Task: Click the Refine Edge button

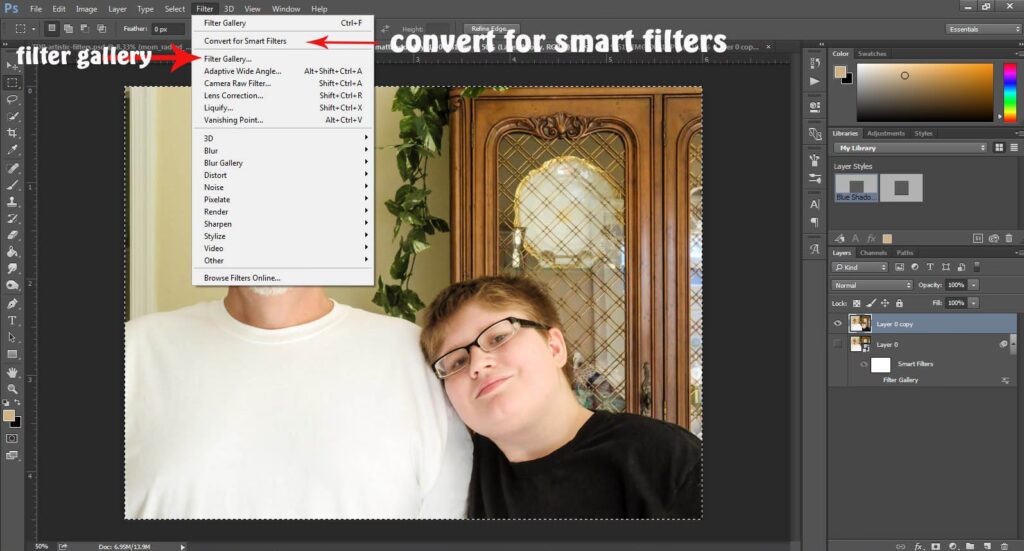Action: 489,29
